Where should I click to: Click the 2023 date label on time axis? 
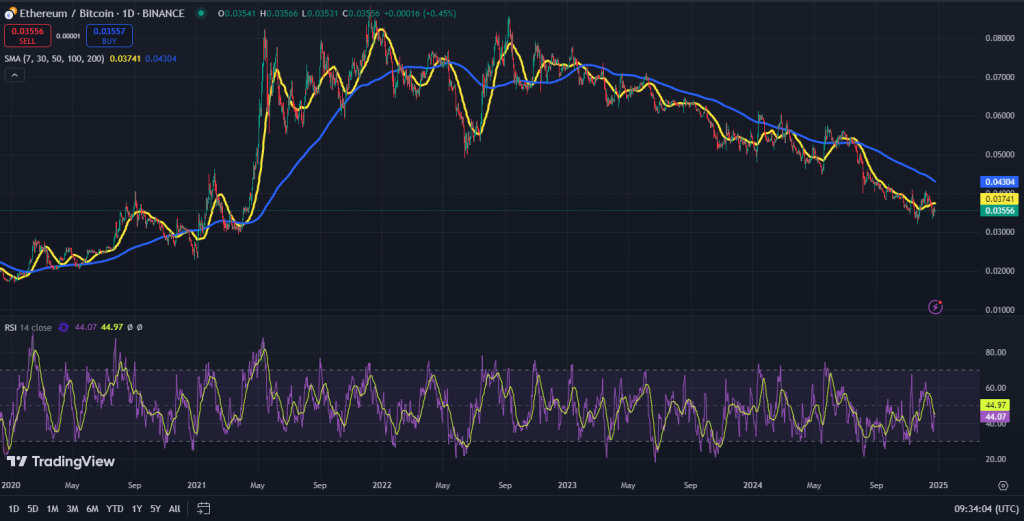567,485
